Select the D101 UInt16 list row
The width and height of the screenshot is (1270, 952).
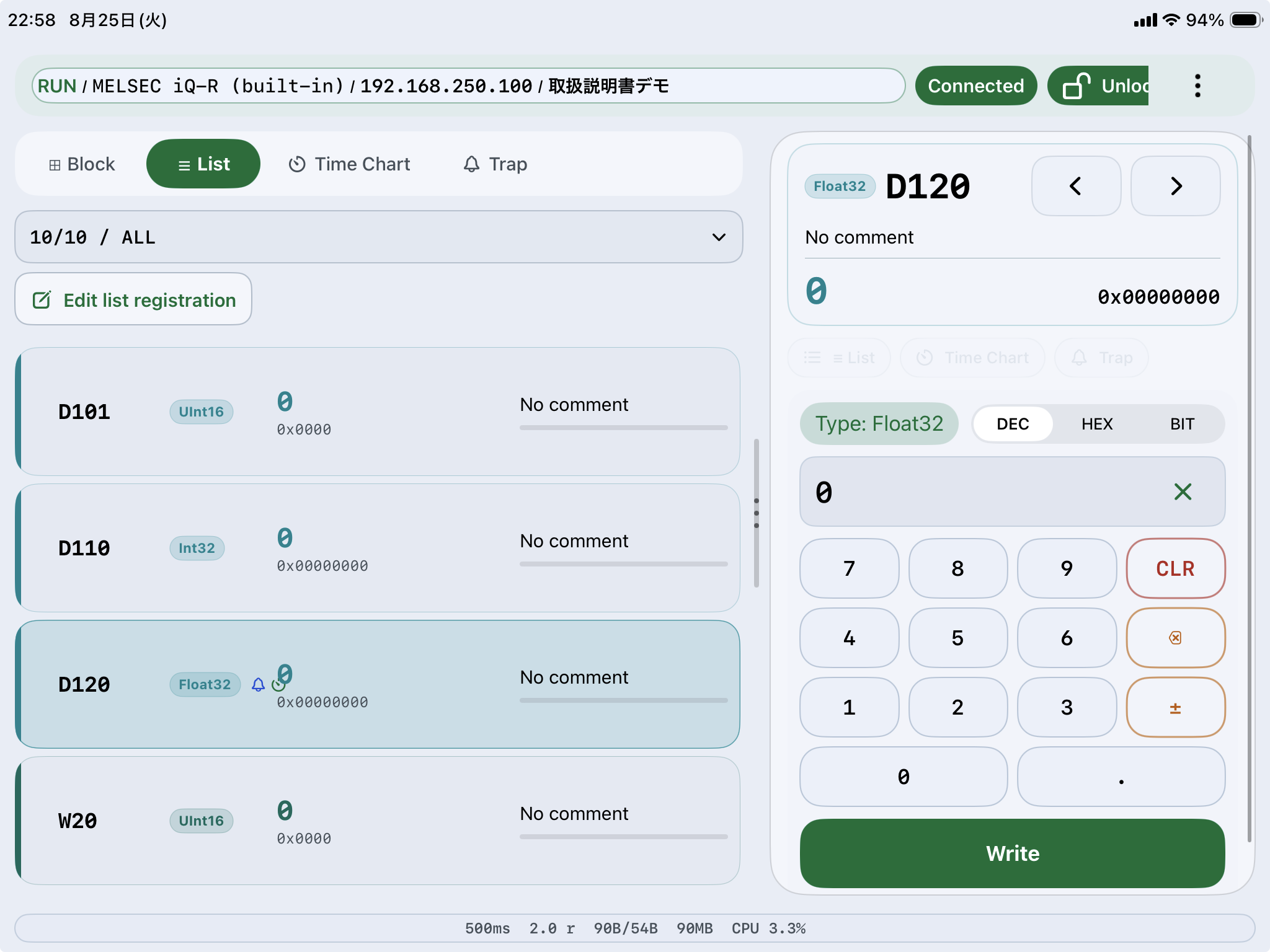378,412
